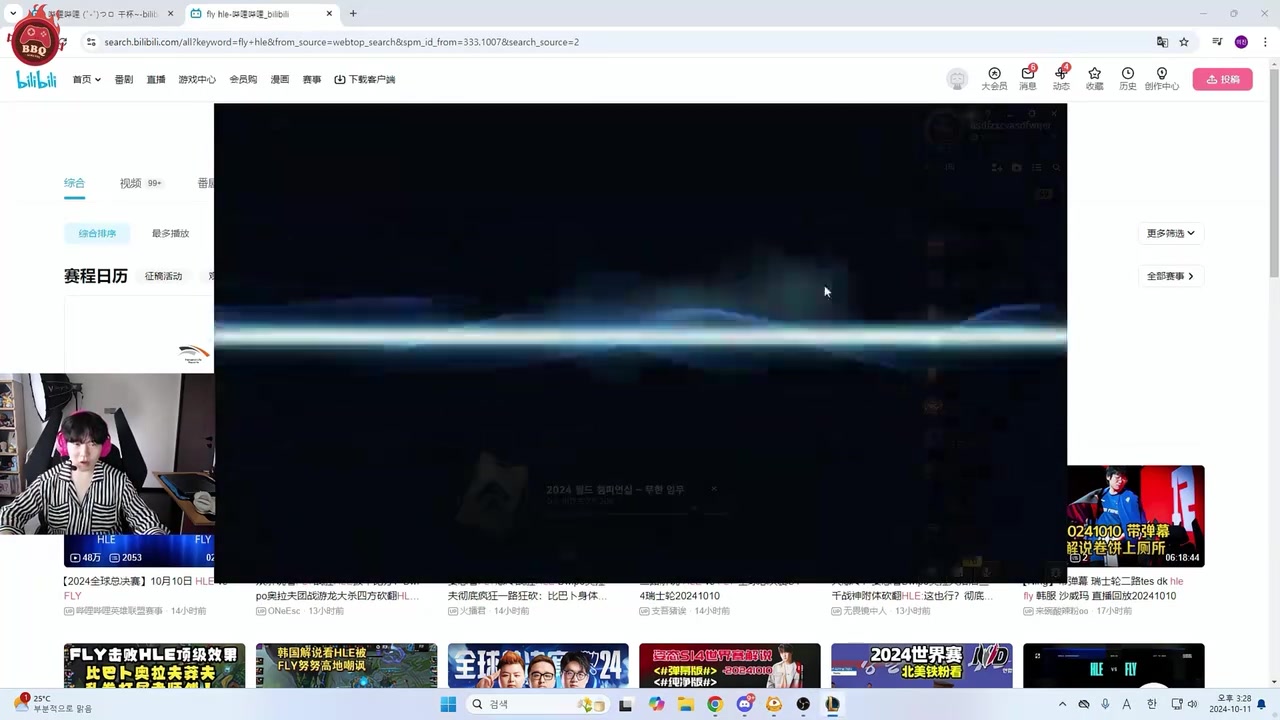This screenshot has height=720, width=1280.
Task: Open the volume speaker tray icon
Action: coord(1192,704)
